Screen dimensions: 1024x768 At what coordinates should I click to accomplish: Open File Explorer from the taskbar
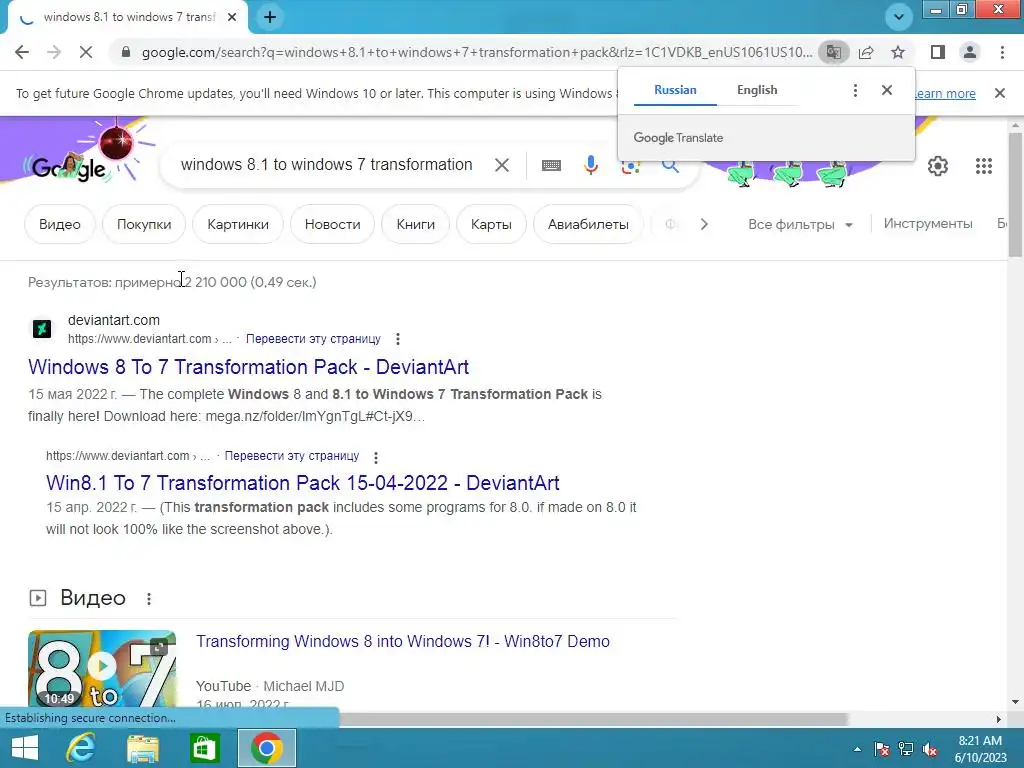[143, 748]
